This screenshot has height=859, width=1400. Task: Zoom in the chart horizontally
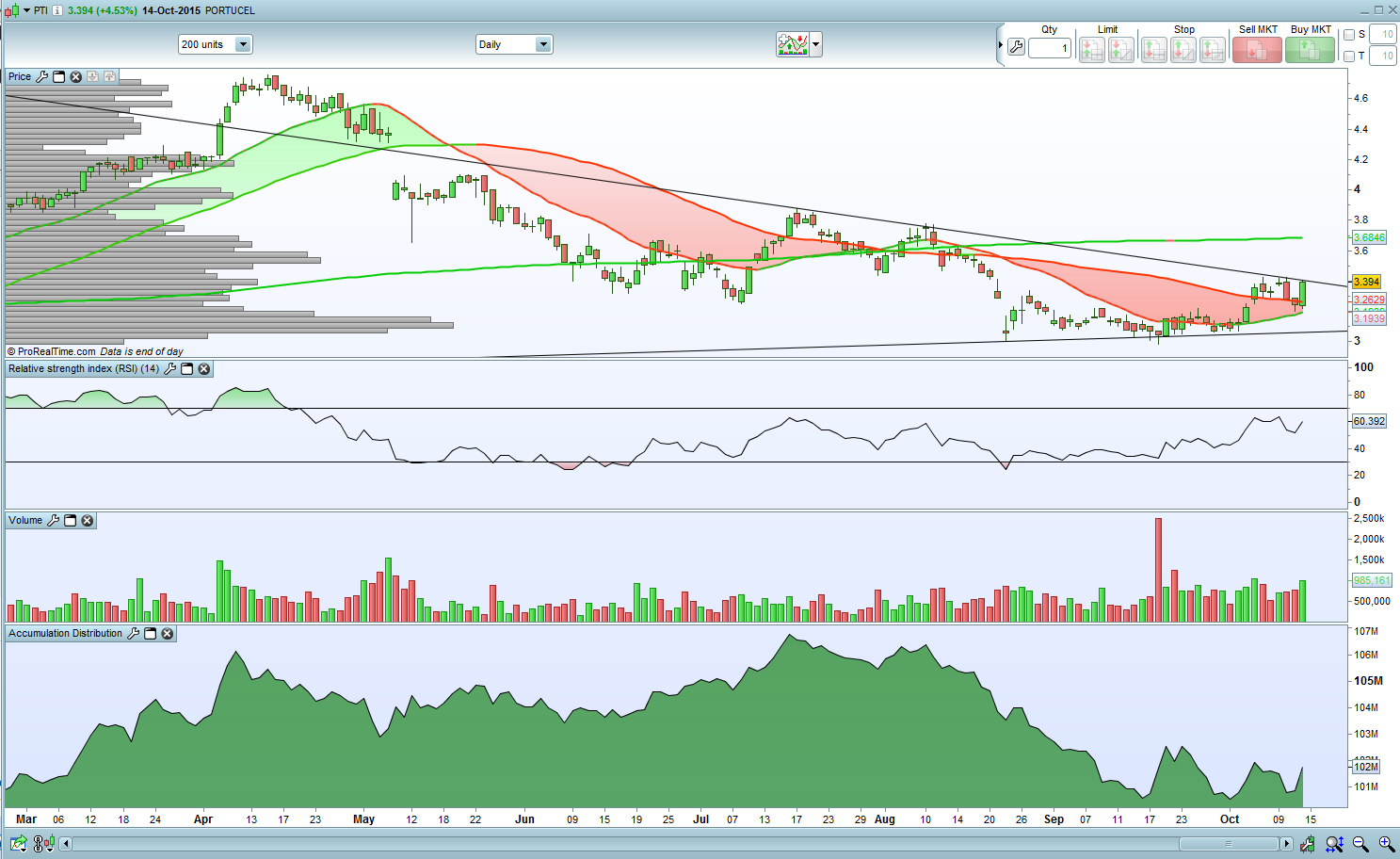pos(1387,844)
